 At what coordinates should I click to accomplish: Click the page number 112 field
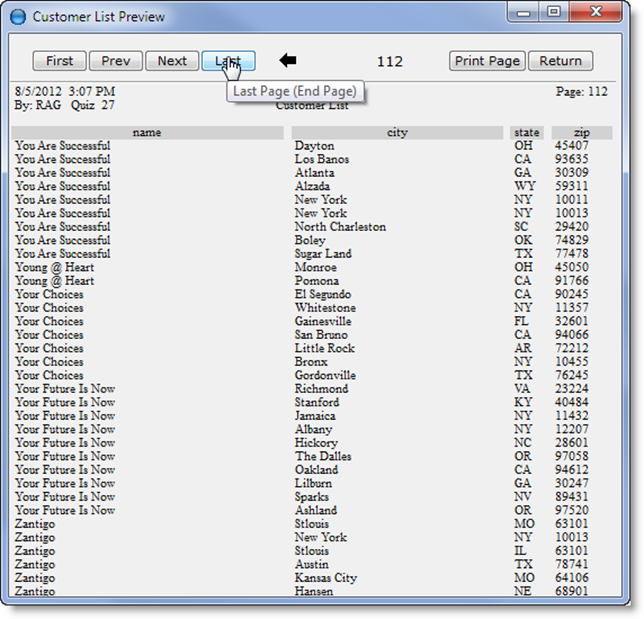pos(389,61)
